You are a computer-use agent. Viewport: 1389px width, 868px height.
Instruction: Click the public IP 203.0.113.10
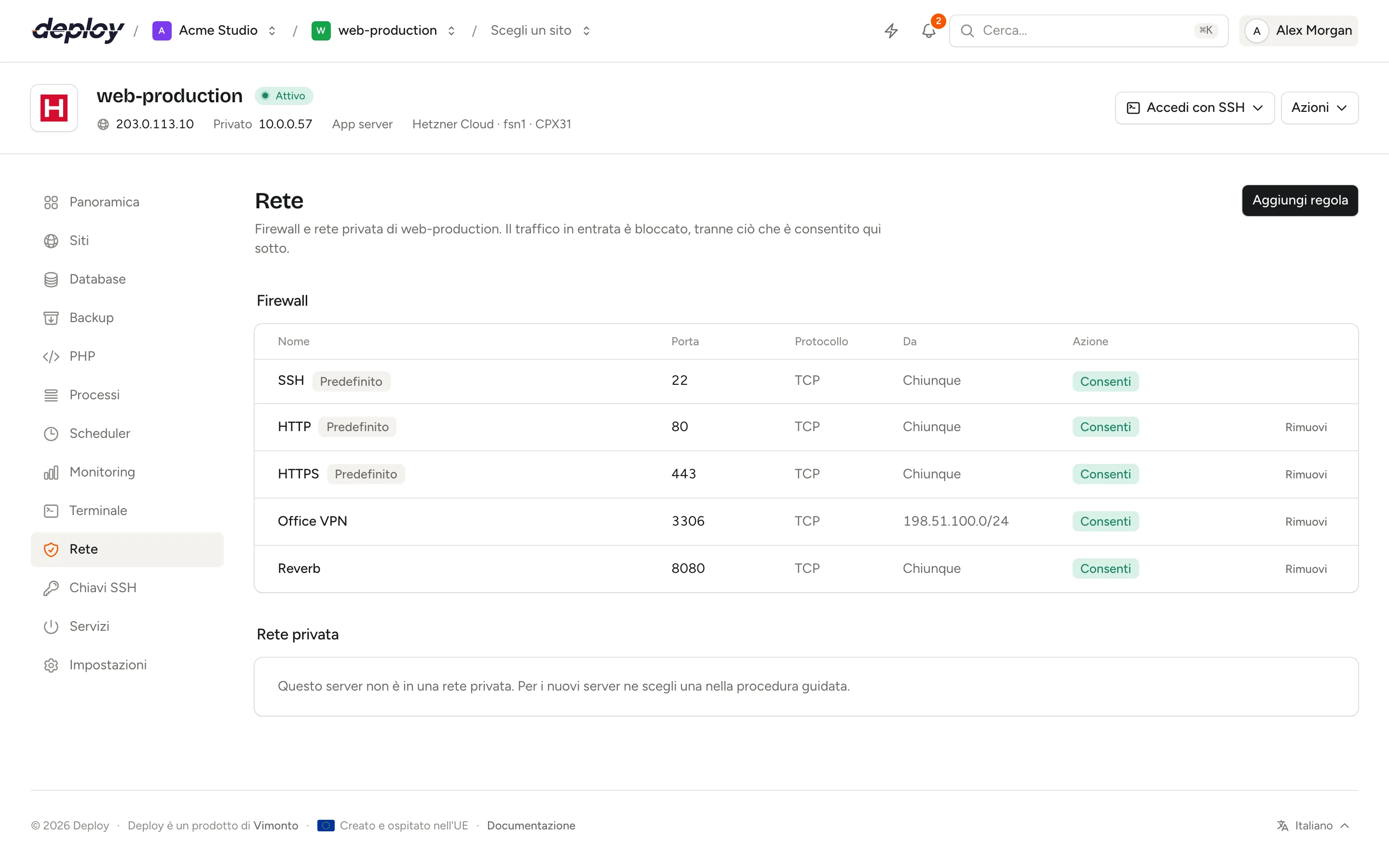[155, 124]
